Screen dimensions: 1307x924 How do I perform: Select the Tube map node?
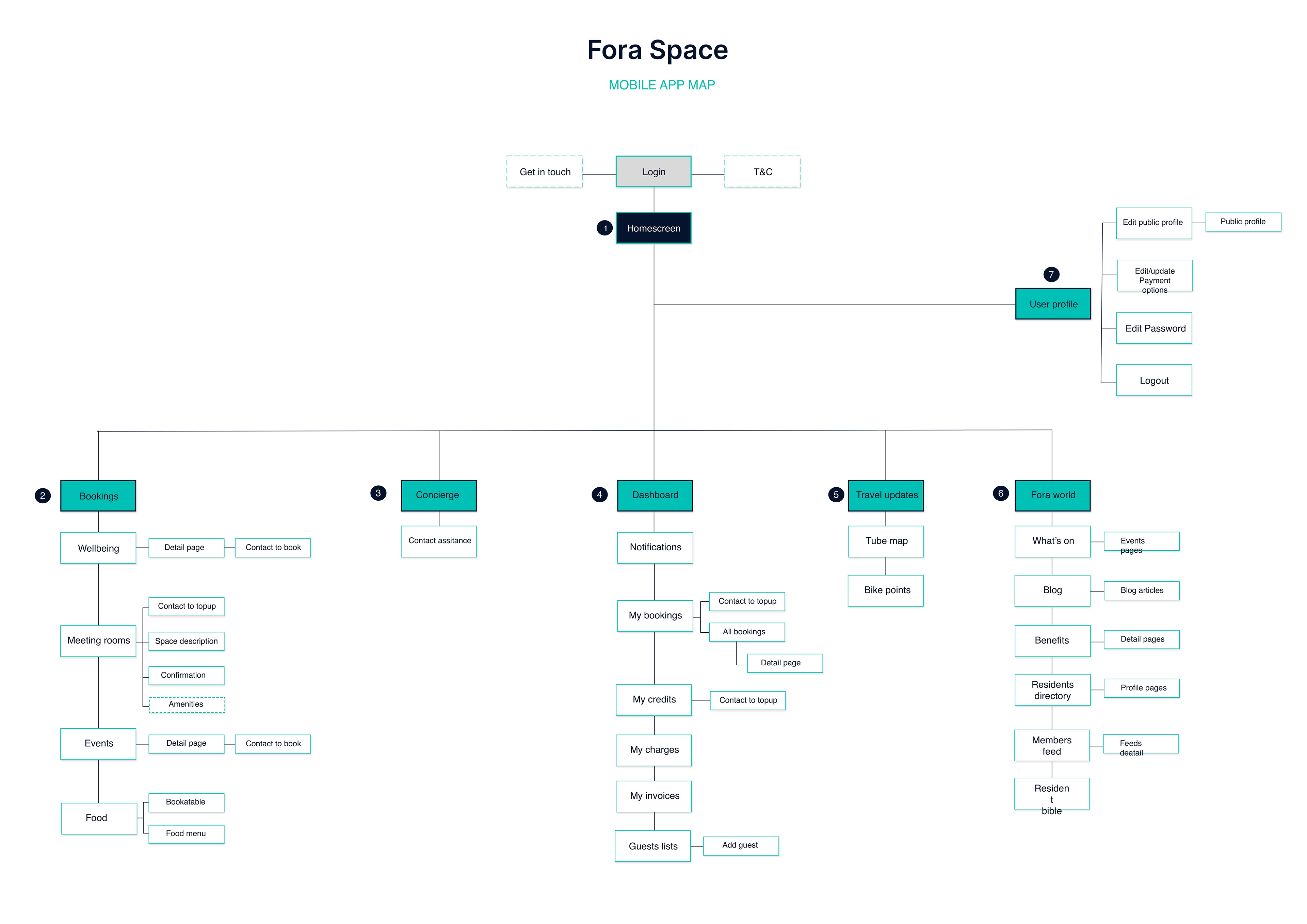tap(886, 541)
